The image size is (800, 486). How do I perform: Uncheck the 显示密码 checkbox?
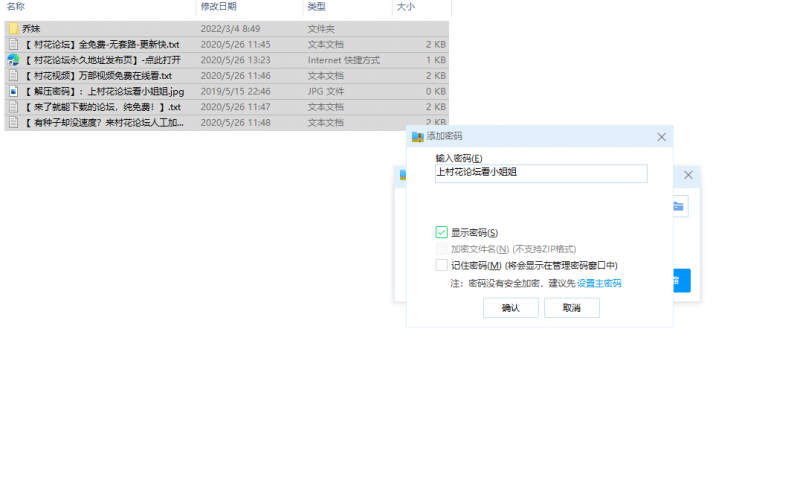(x=441, y=232)
